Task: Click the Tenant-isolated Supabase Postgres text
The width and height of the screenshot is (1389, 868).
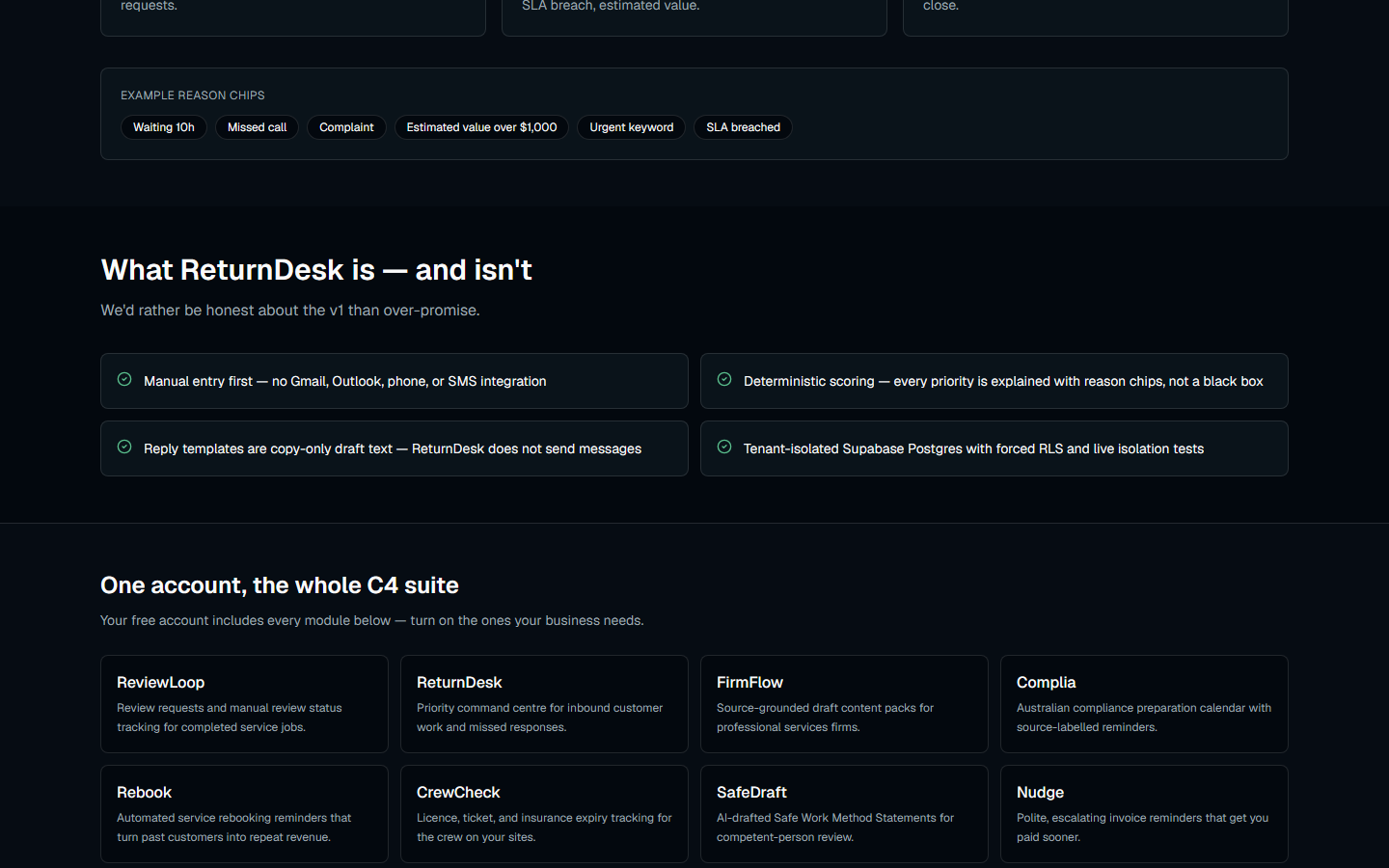Action: [x=973, y=448]
